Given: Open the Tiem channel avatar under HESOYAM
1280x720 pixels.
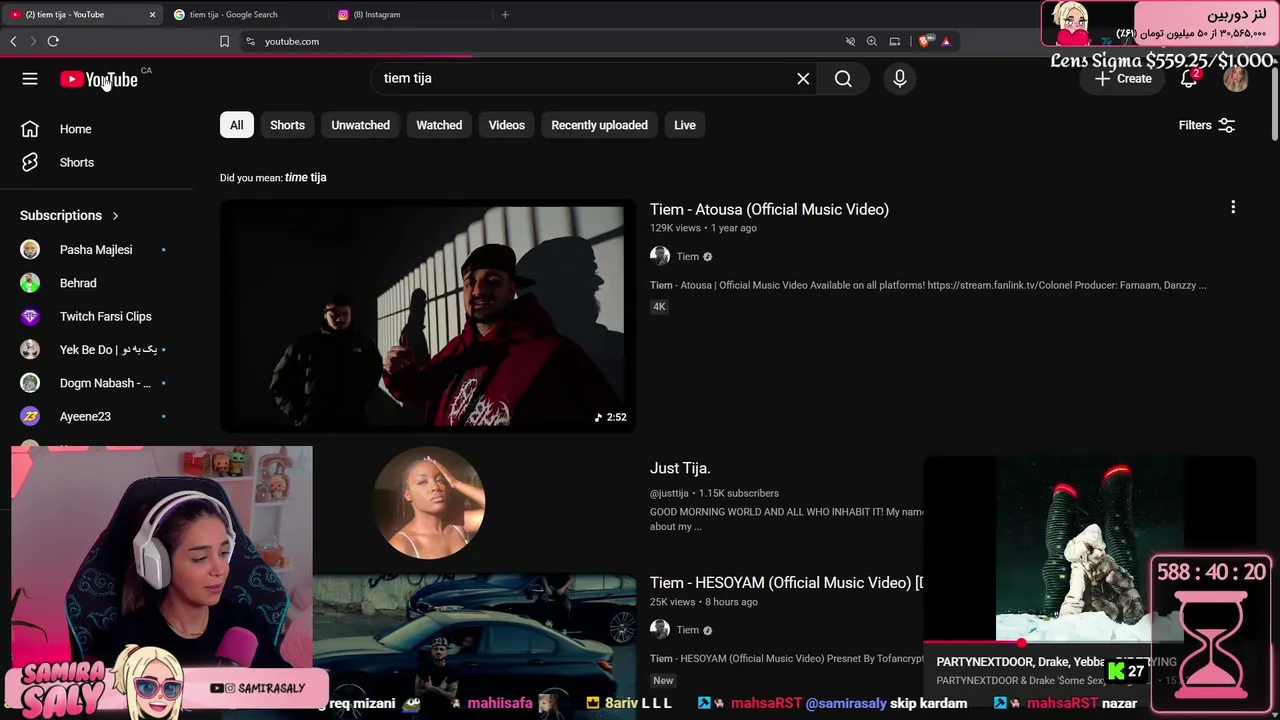Looking at the screenshot, I should click(x=660, y=629).
